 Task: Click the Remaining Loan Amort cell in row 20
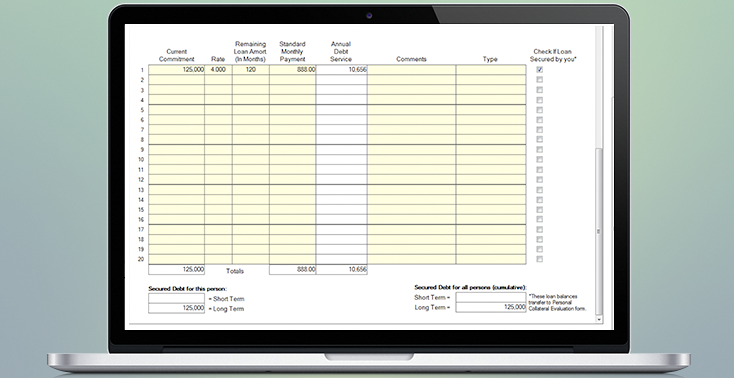(251, 259)
